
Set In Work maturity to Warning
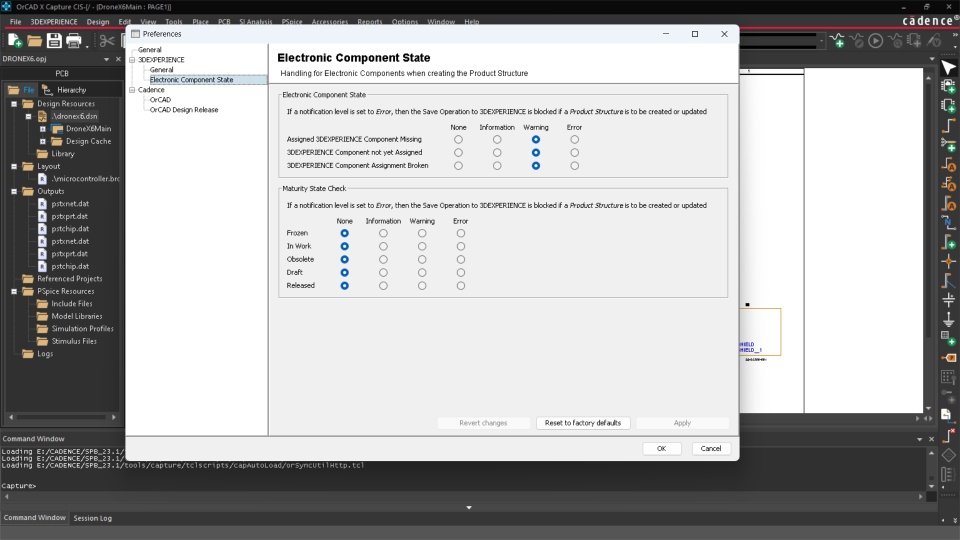click(x=422, y=246)
